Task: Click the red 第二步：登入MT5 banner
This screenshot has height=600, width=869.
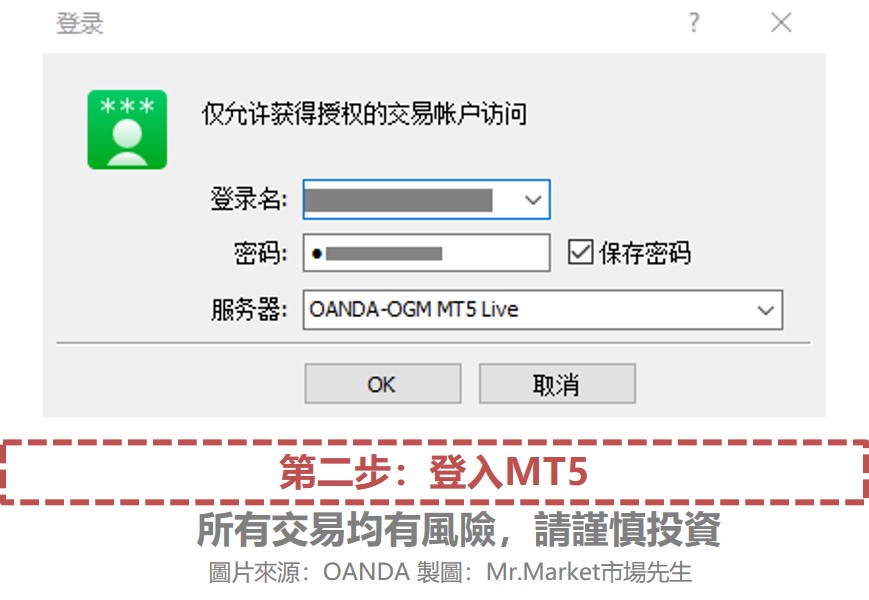Action: (434, 472)
